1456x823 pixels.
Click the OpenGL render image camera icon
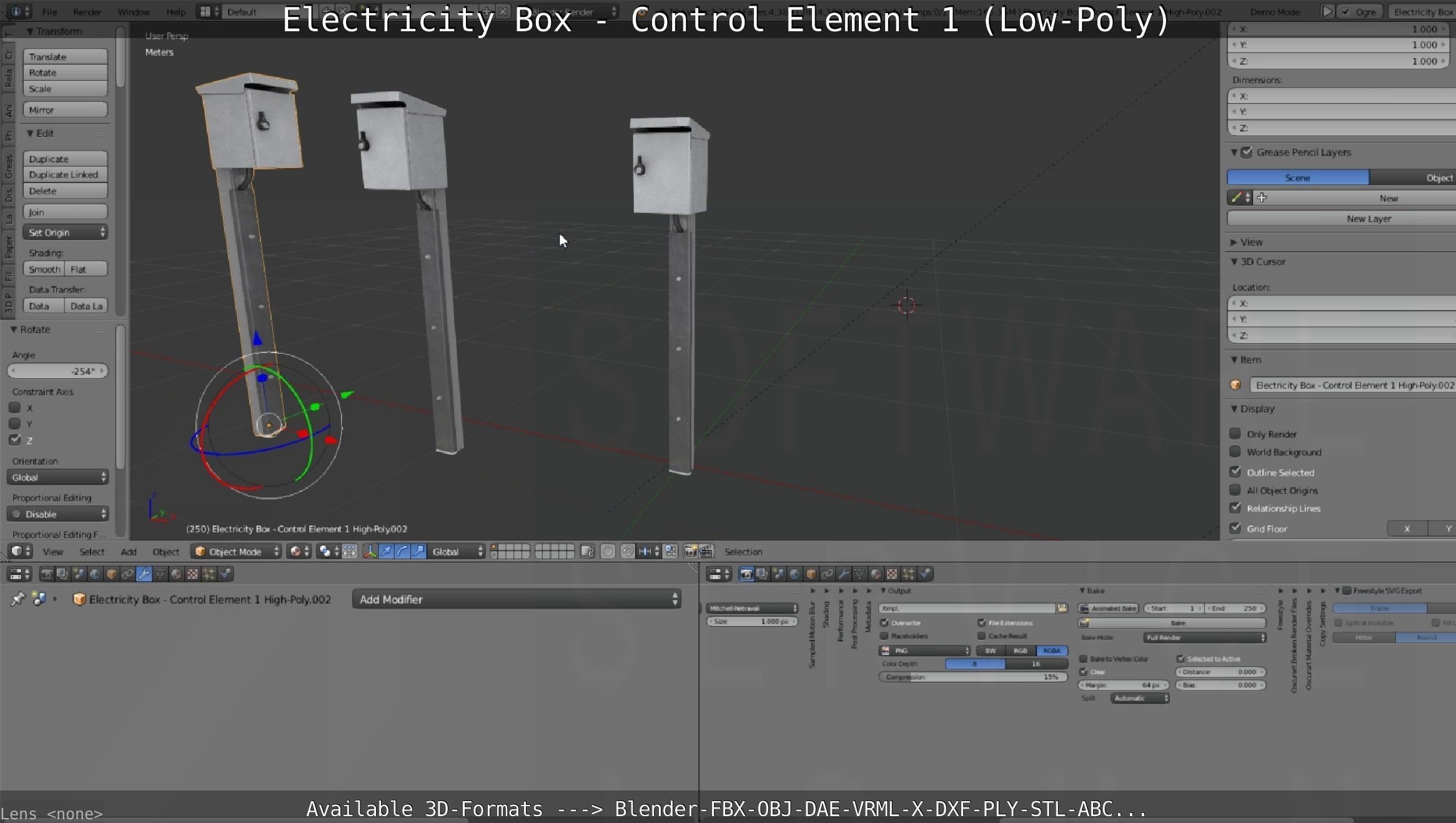pos(690,551)
